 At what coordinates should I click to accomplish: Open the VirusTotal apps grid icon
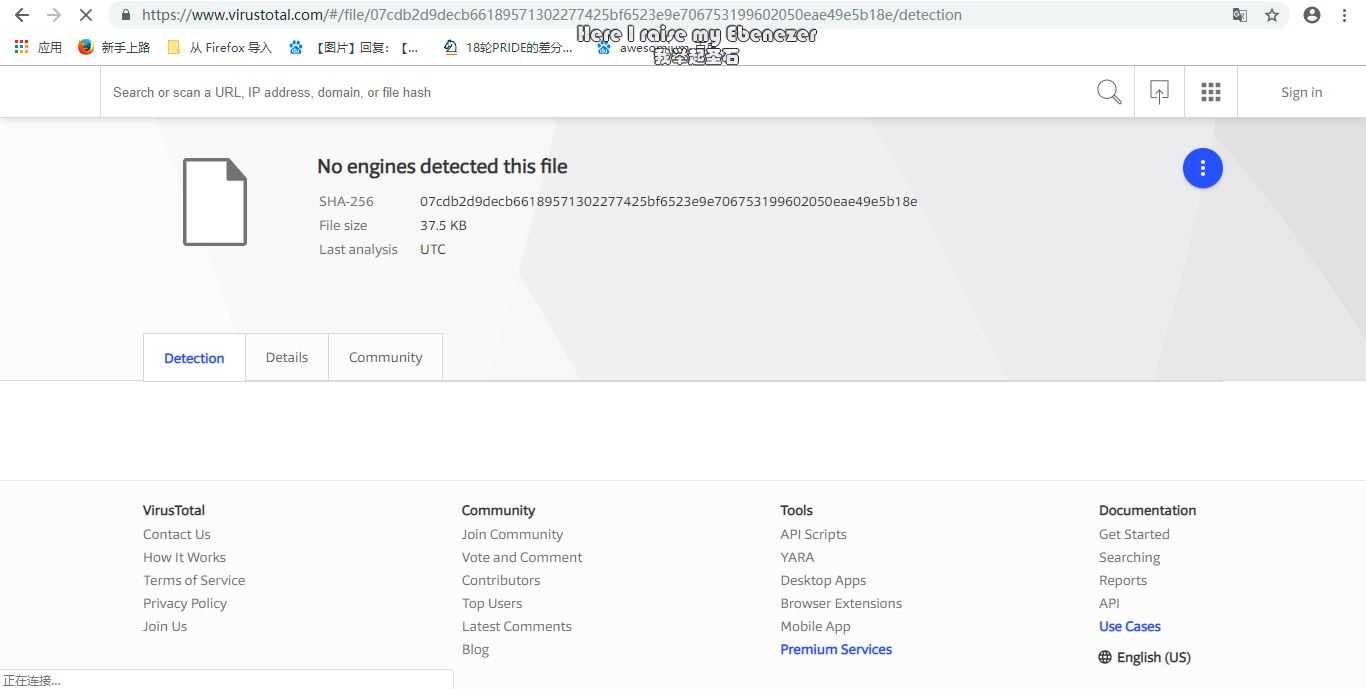(1211, 92)
